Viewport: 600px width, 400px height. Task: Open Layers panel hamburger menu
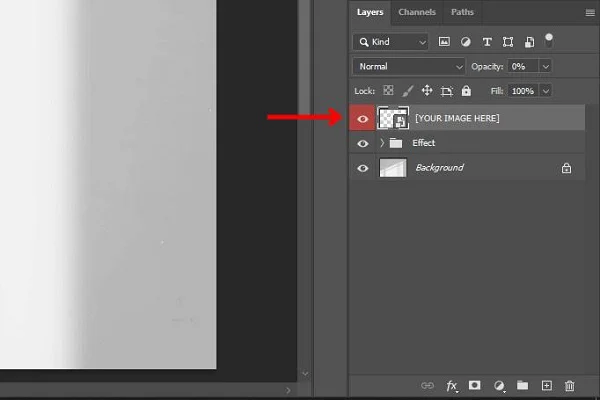[590, 13]
